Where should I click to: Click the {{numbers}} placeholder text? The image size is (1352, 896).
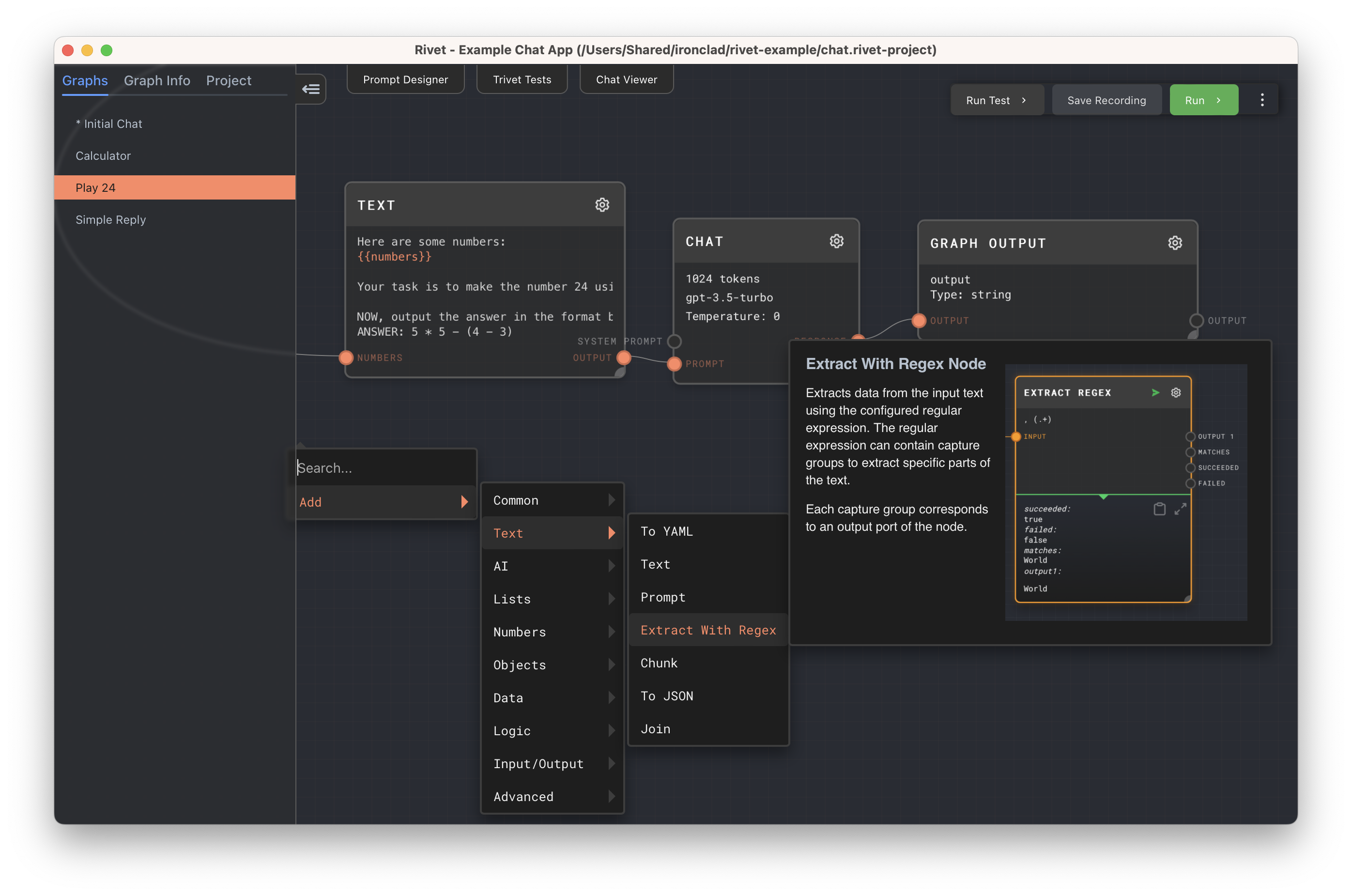coord(394,257)
